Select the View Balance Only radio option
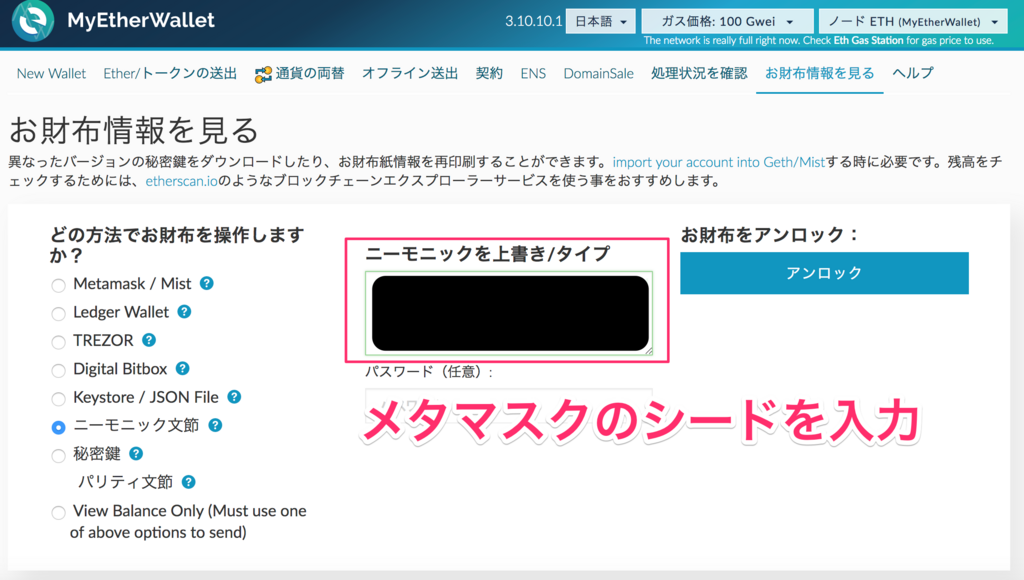1024x580 pixels. point(59,512)
